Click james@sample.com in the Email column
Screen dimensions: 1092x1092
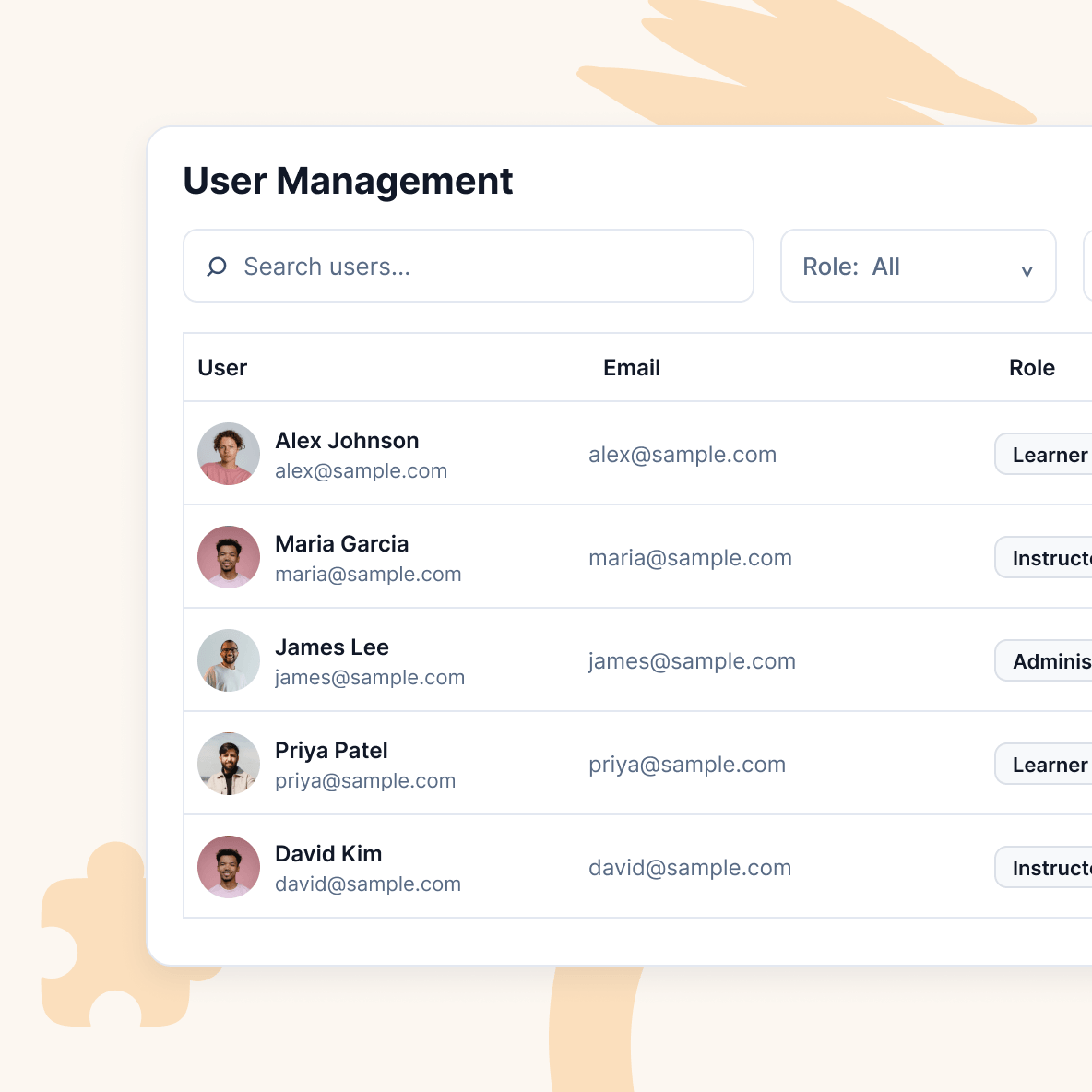[x=693, y=661]
